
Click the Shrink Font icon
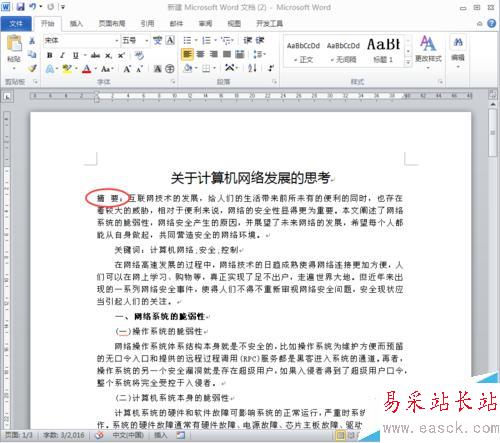coord(139,69)
